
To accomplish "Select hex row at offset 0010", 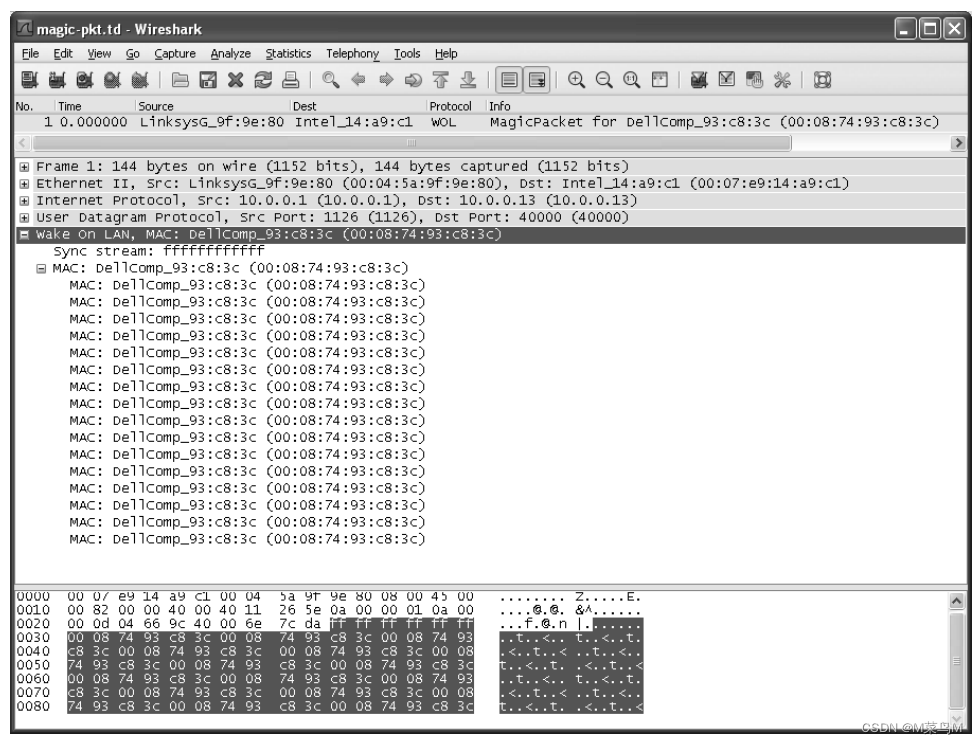I will 329,610.
